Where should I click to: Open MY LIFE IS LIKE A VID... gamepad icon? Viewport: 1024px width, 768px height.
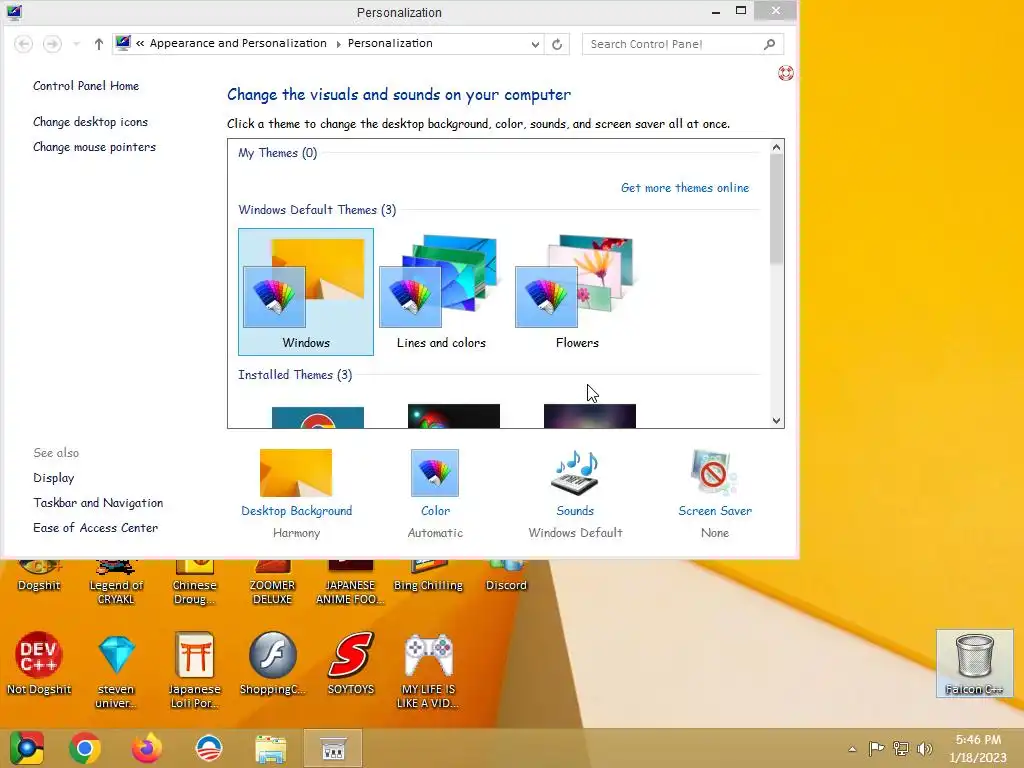coord(428,670)
